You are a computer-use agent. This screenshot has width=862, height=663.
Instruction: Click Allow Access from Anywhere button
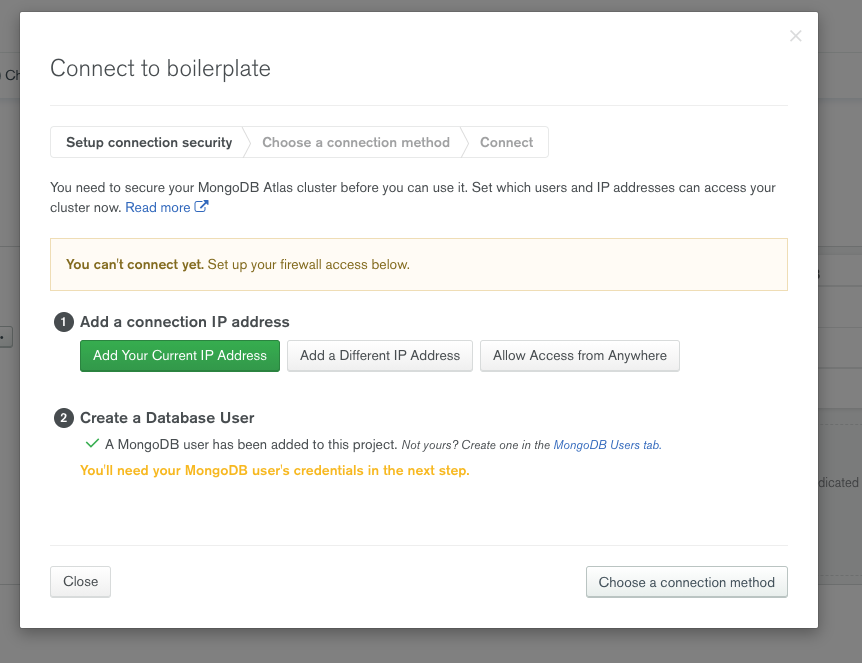(580, 356)
